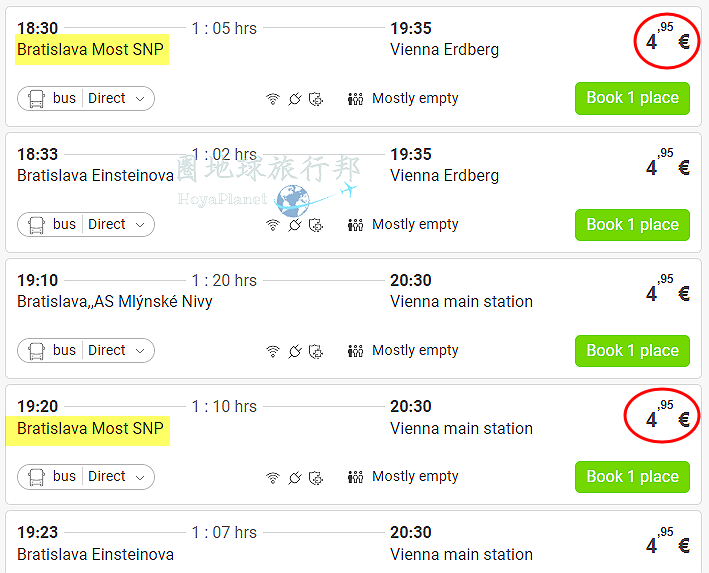709x573 pixels.
Task: Book 1 place on the 19:20 Most SNP bus
Action: [x=632, y=477]
